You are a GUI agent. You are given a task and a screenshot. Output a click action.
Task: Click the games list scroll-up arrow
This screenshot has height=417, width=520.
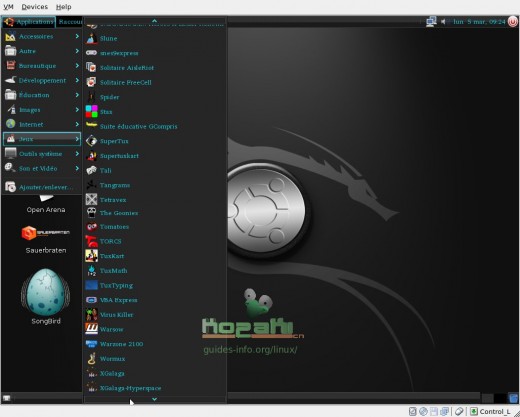coord(154,21)
